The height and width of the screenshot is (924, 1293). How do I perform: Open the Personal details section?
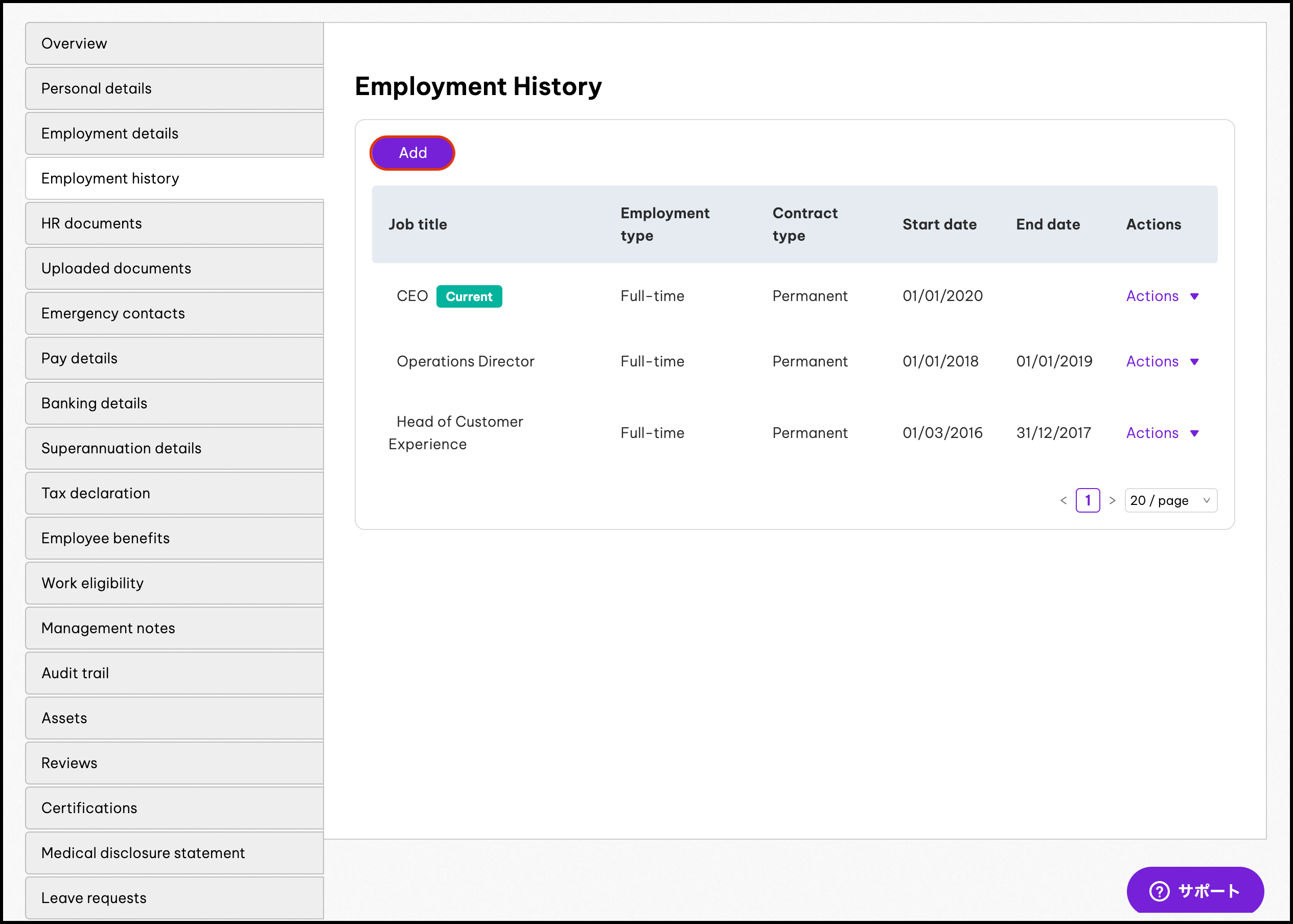tap(96, 88)
